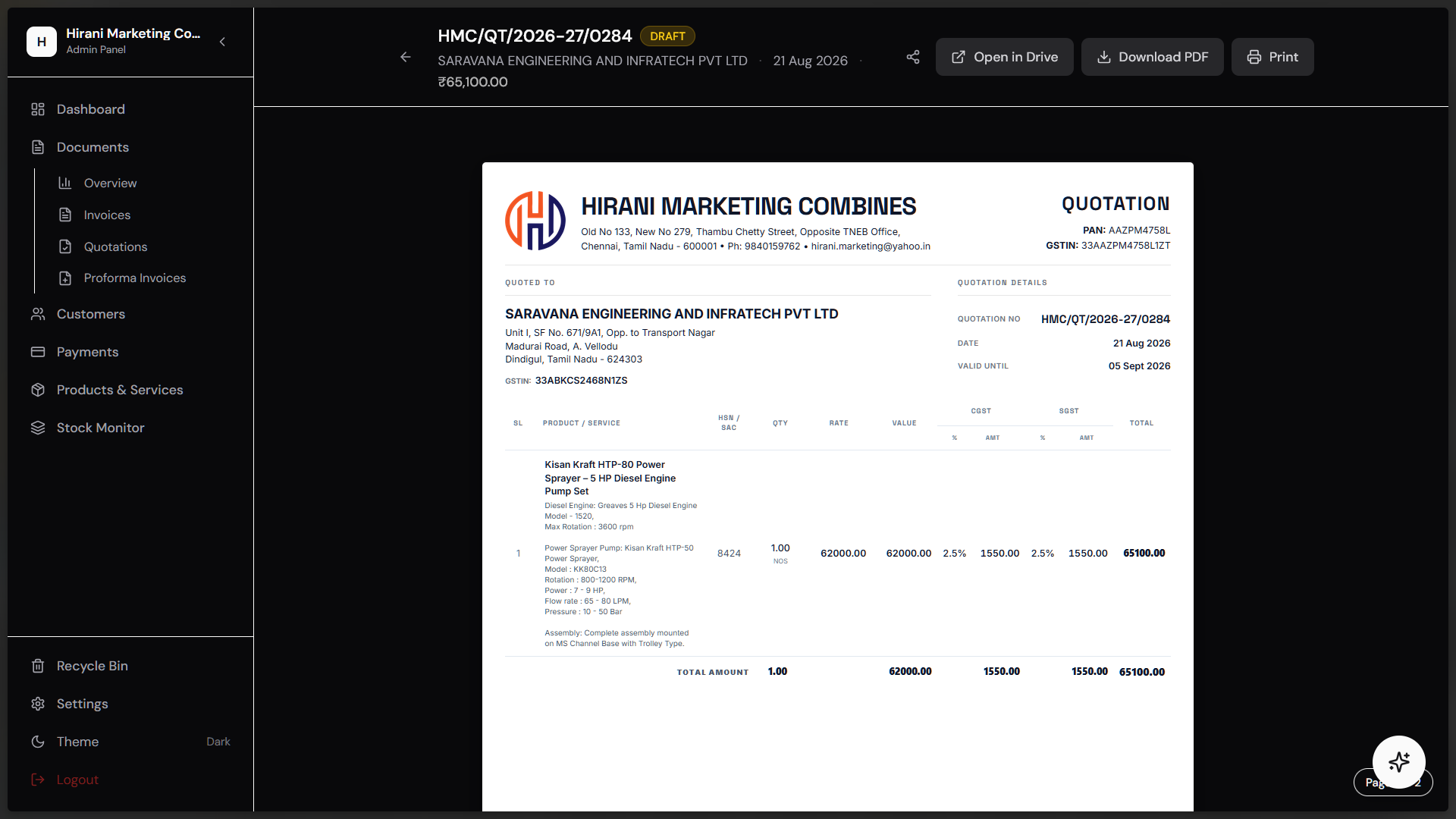
Task: Click the Documents file icon
Action: pyautogui.click(x=38, y=147)
